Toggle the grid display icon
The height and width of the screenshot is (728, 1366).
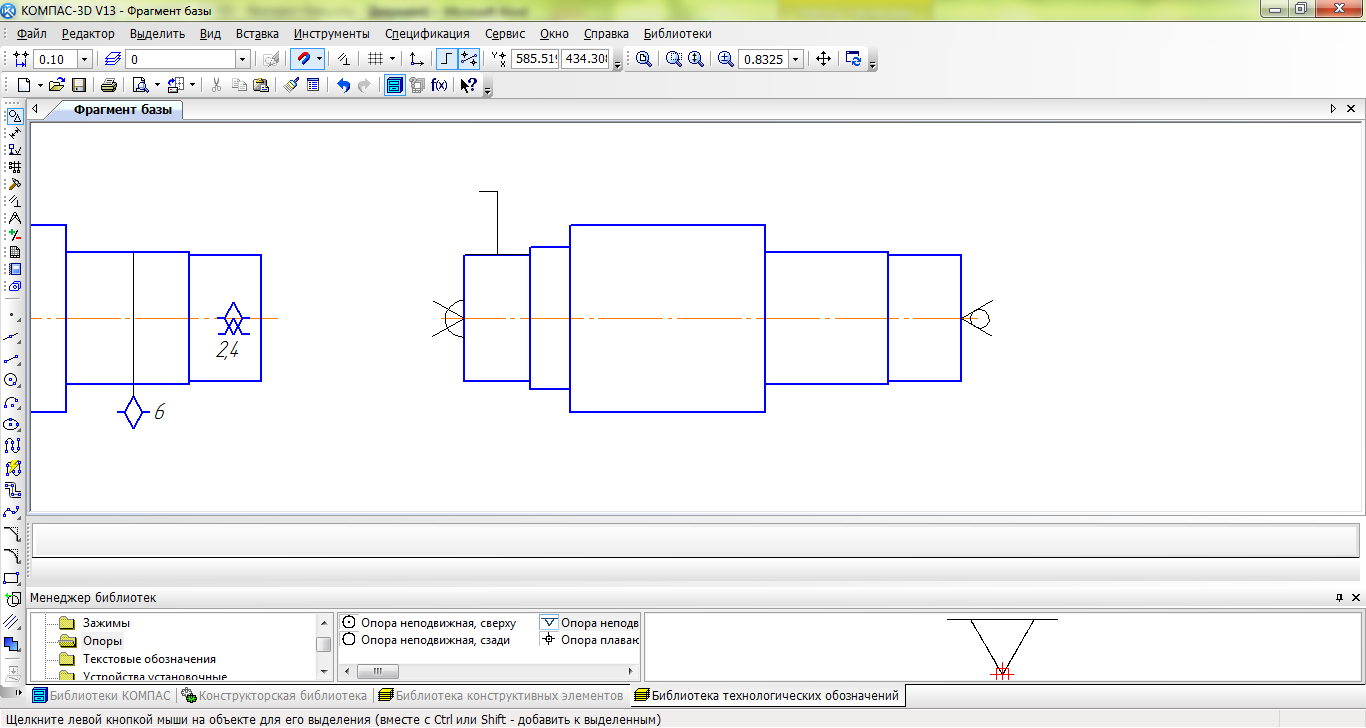[375, 59]
